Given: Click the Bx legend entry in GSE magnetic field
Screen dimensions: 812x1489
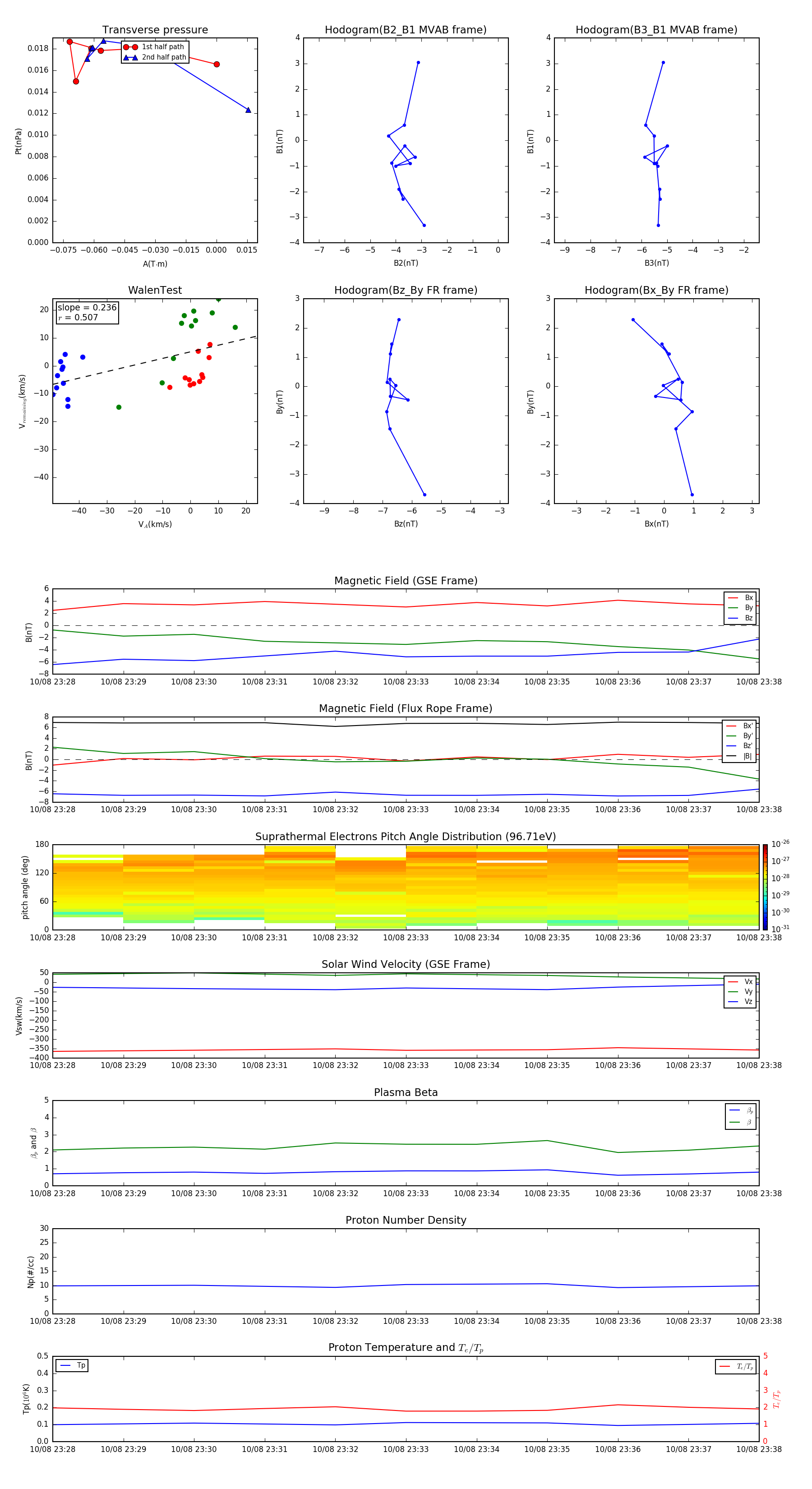Looking at the screenshot, I should click(740, 598).
